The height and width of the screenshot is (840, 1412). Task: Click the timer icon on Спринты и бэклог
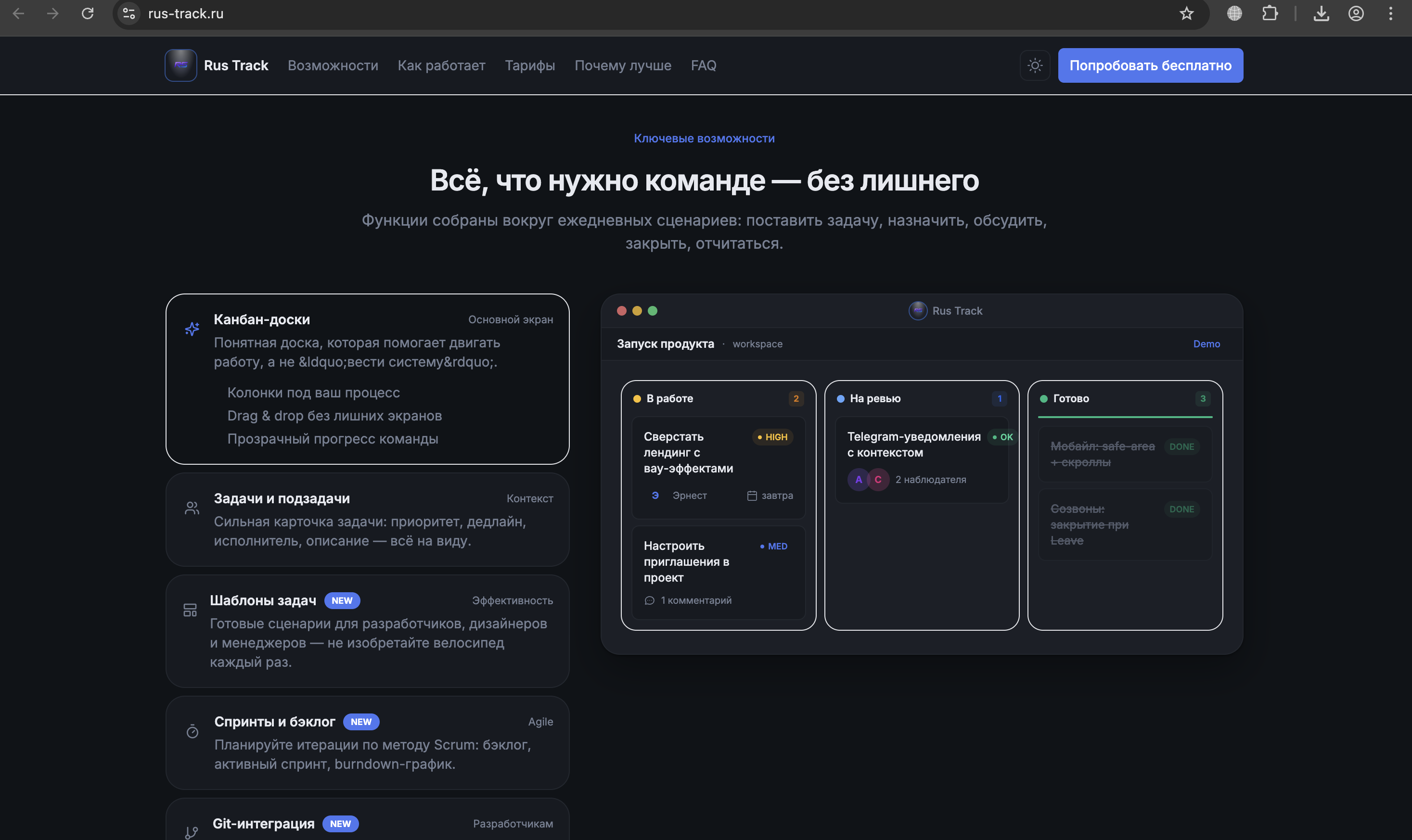pyautogui.click(x=193, y=731)
